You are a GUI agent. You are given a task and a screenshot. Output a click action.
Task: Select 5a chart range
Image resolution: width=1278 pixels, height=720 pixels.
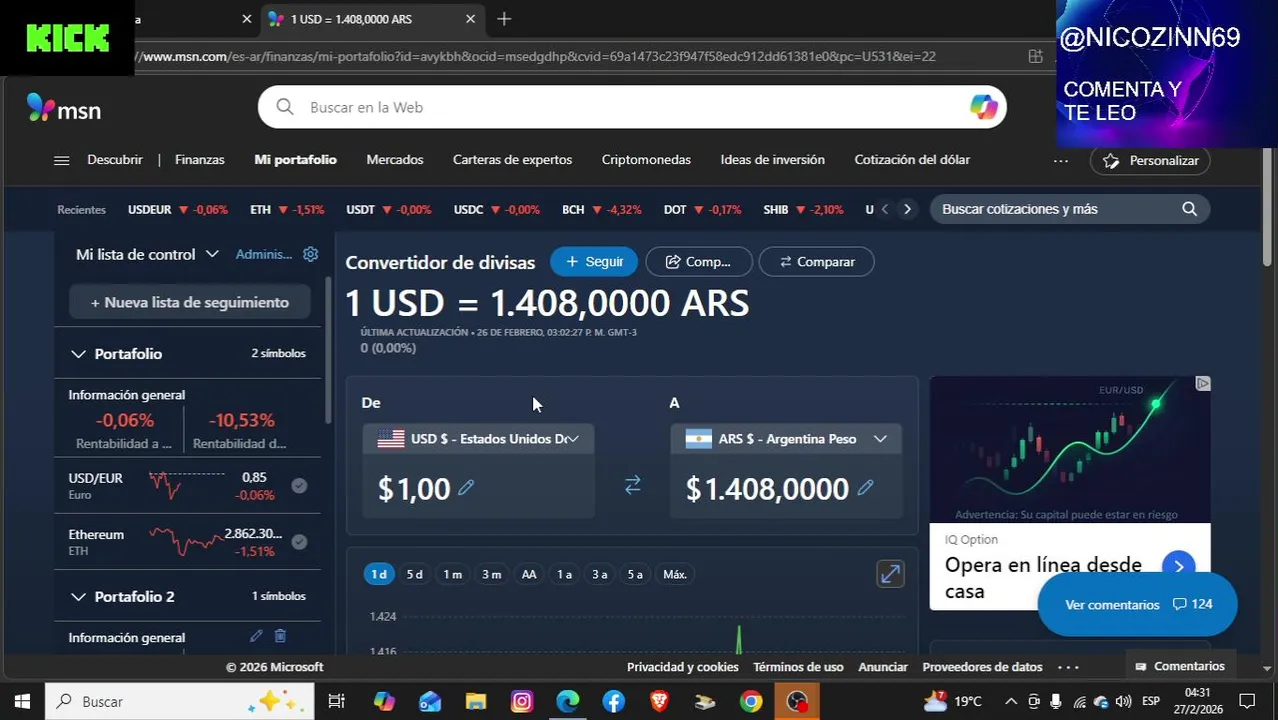point(635,574)
